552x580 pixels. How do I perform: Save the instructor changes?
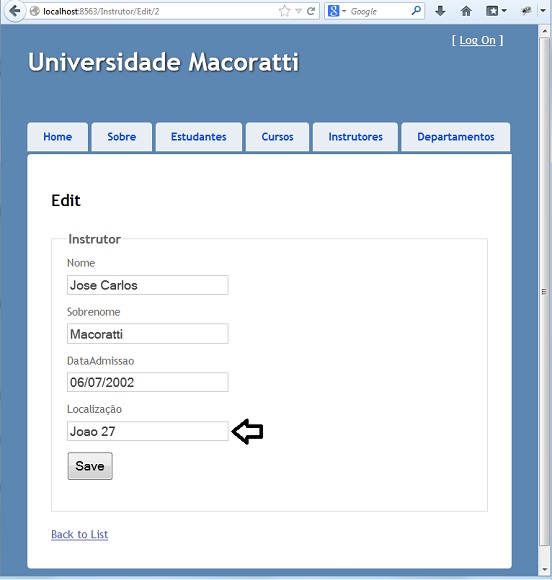pyautogui.click(x=90, y=466)
